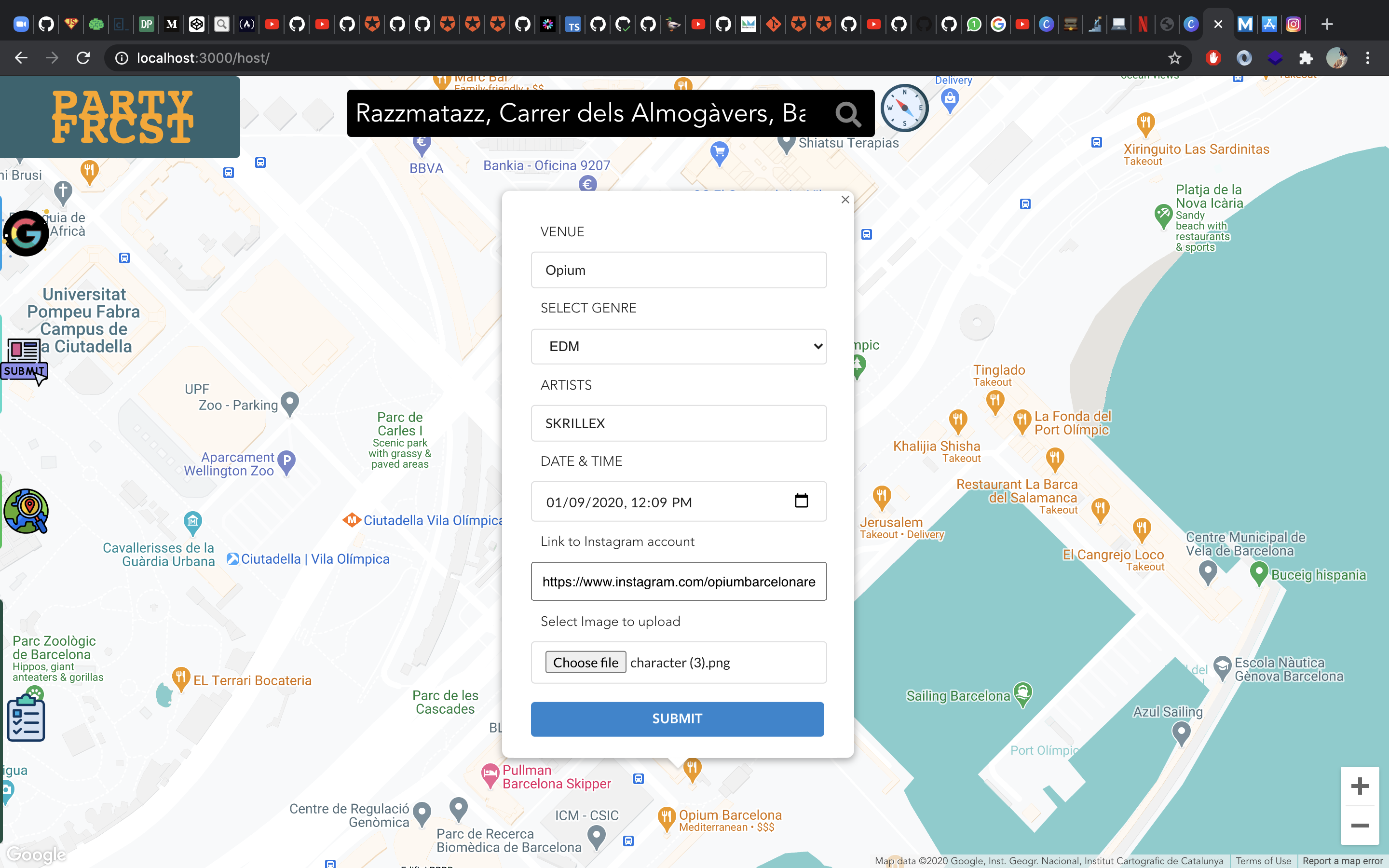Close the venue form popup
Image resolution: width=1389 pixels, height=868 pixels.
[845, 200]
